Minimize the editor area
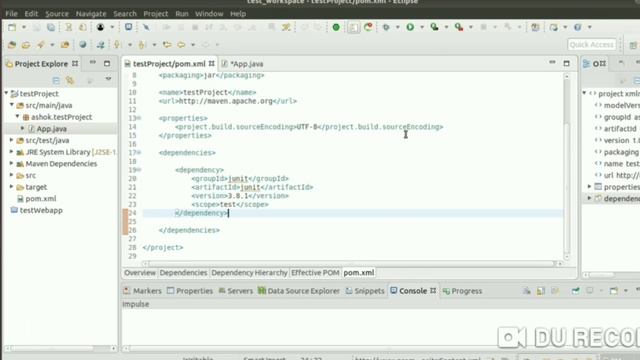 552,63
